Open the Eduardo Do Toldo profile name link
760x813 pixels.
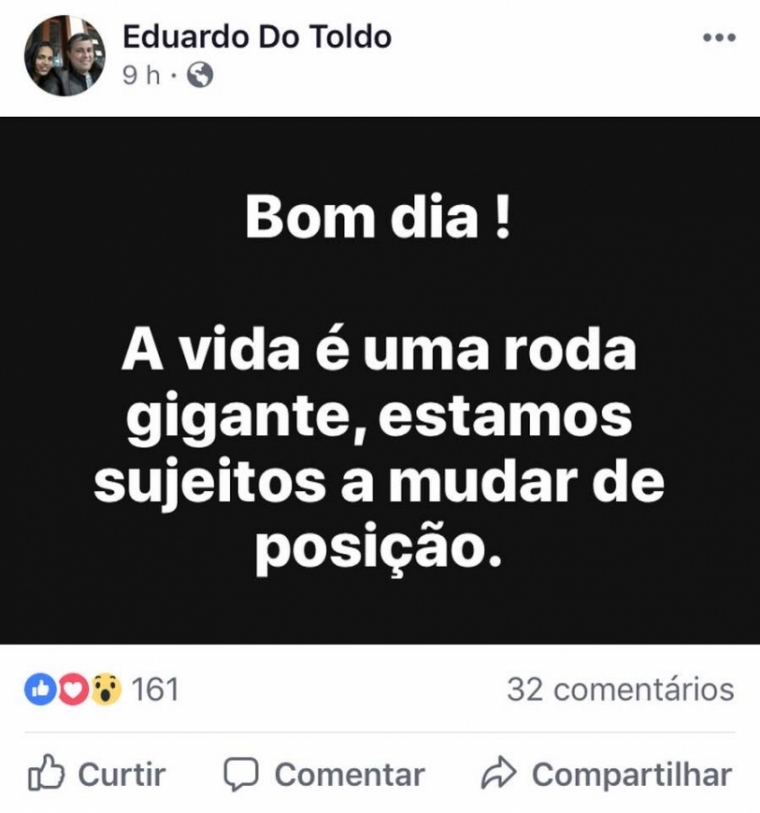click(257, 37)
